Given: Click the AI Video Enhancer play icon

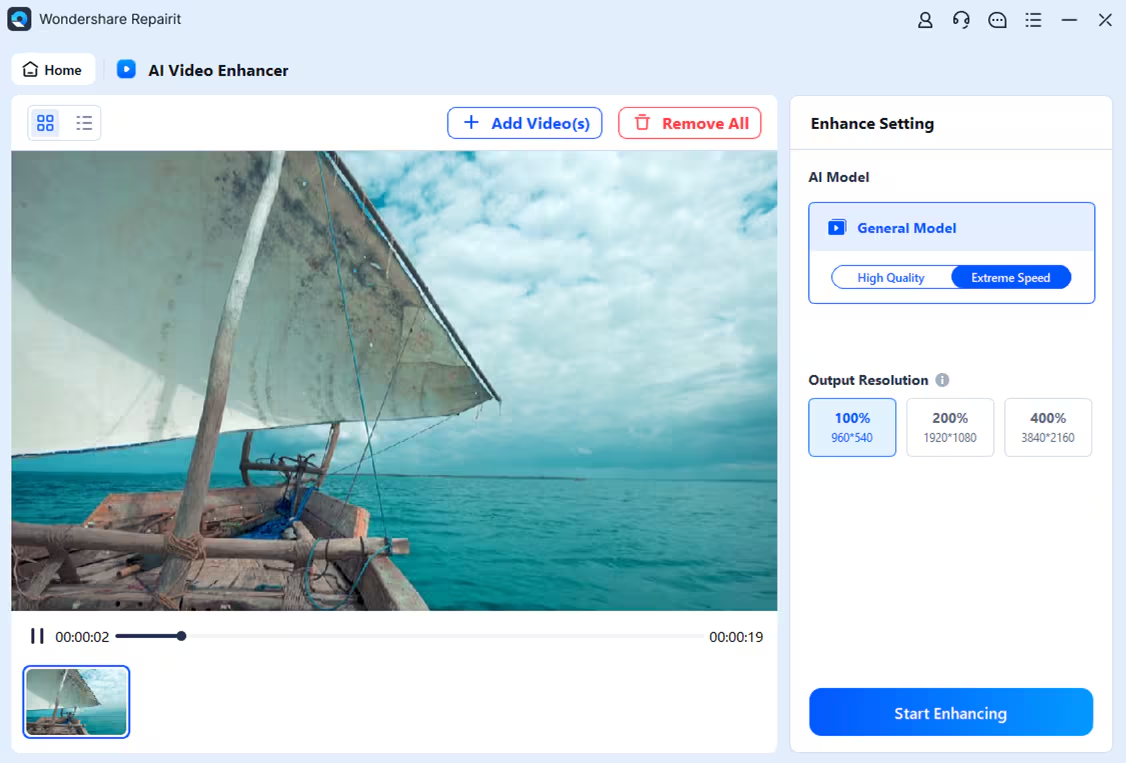Looking at the screenshot, I should tap(126, 70).
